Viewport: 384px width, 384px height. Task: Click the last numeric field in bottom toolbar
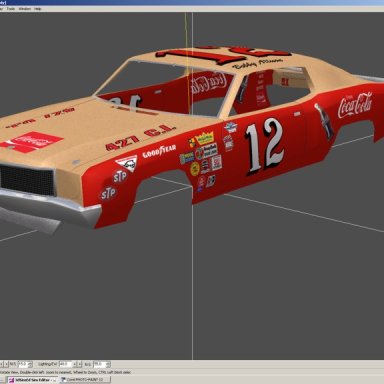click(100, 364)
